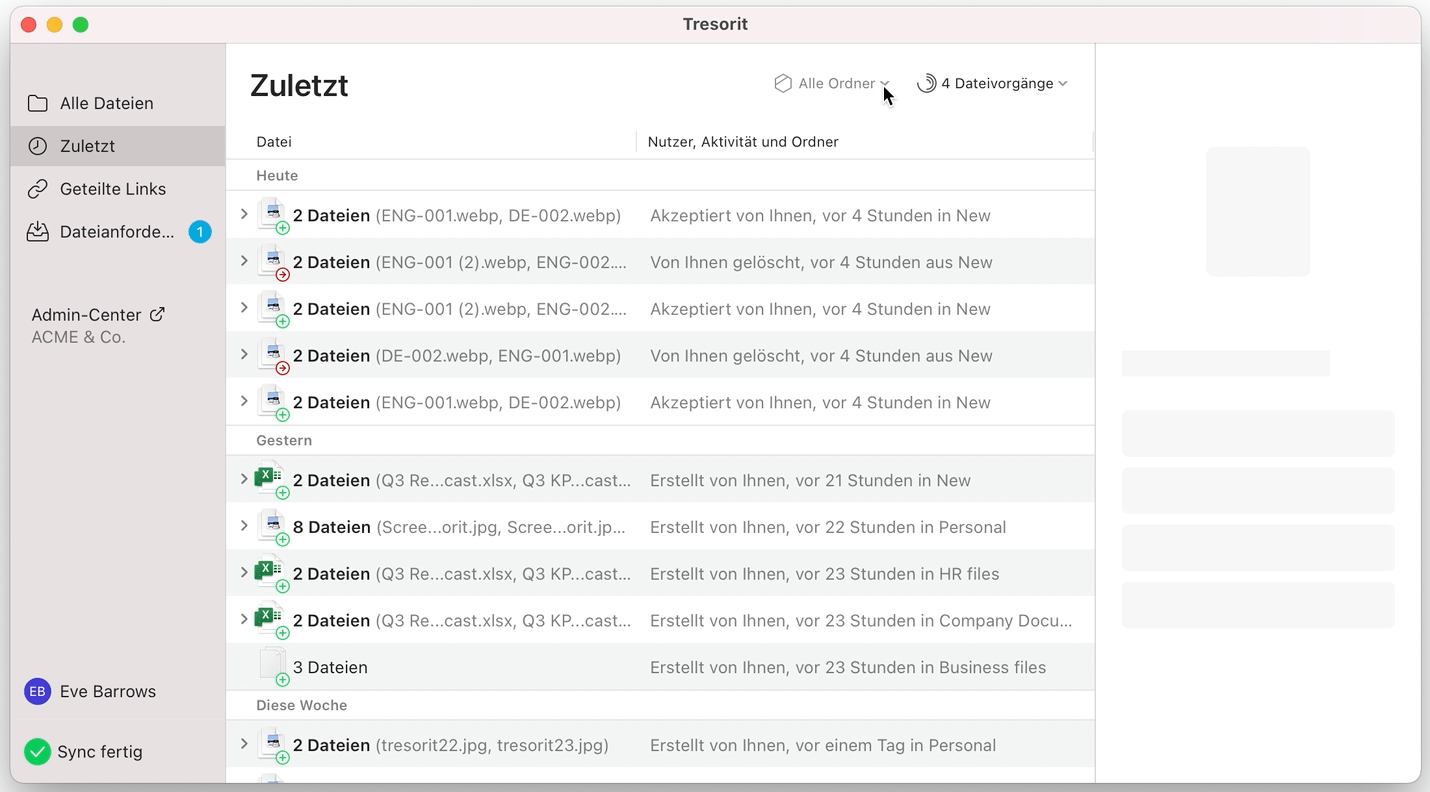Viewport: 1430px width, 792px height.
Task: Open Alle Ordner filter dropdown
Action: click(832, 84)
